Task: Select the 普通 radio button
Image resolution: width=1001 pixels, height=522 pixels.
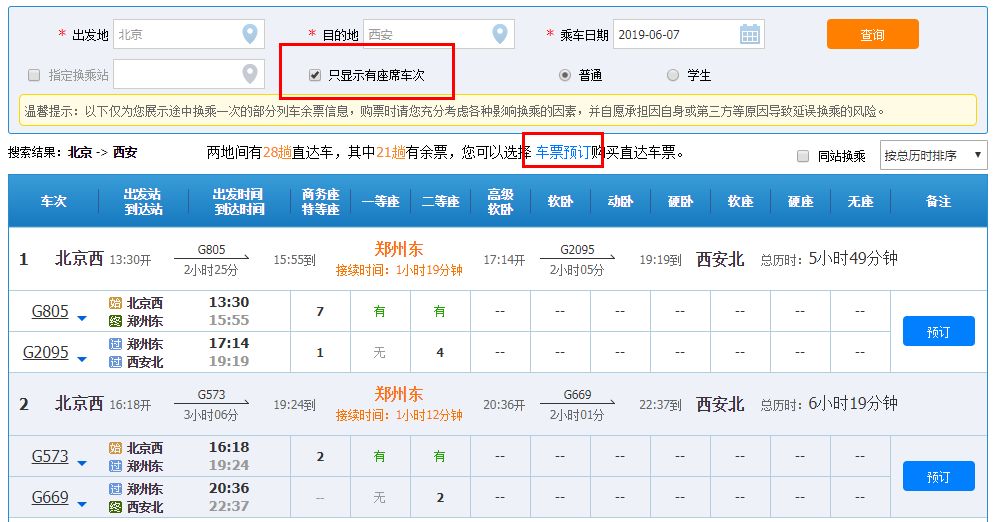Action: pos(565,75)
